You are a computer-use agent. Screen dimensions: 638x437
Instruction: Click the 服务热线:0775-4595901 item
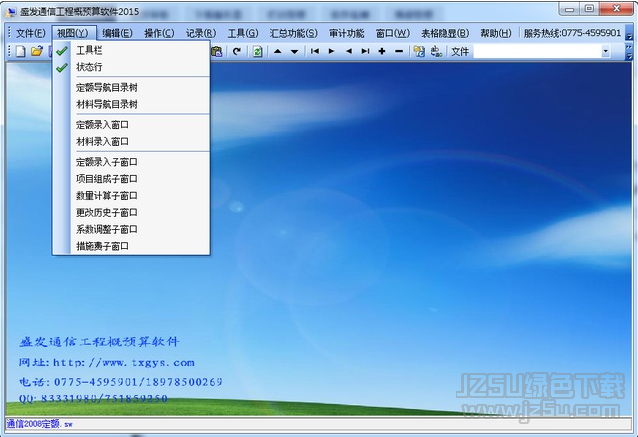click(x=572, y=33)
